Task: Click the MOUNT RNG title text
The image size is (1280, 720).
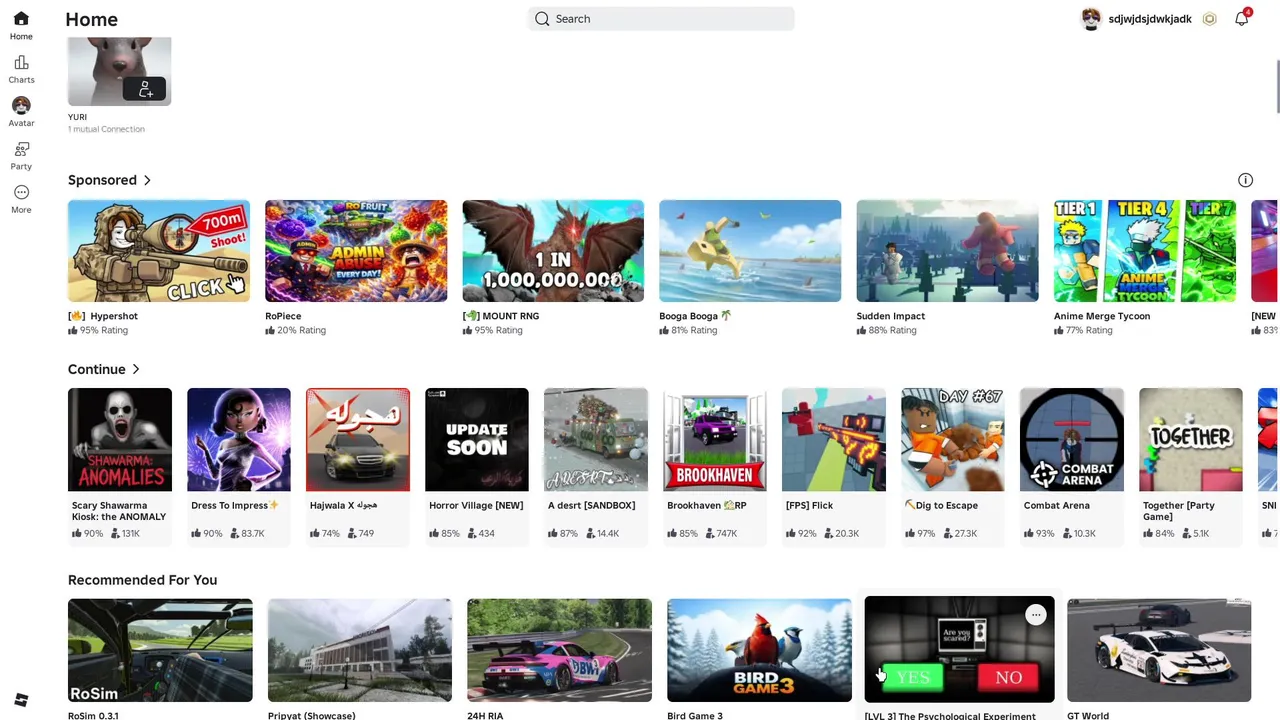Action: point(501,316)
